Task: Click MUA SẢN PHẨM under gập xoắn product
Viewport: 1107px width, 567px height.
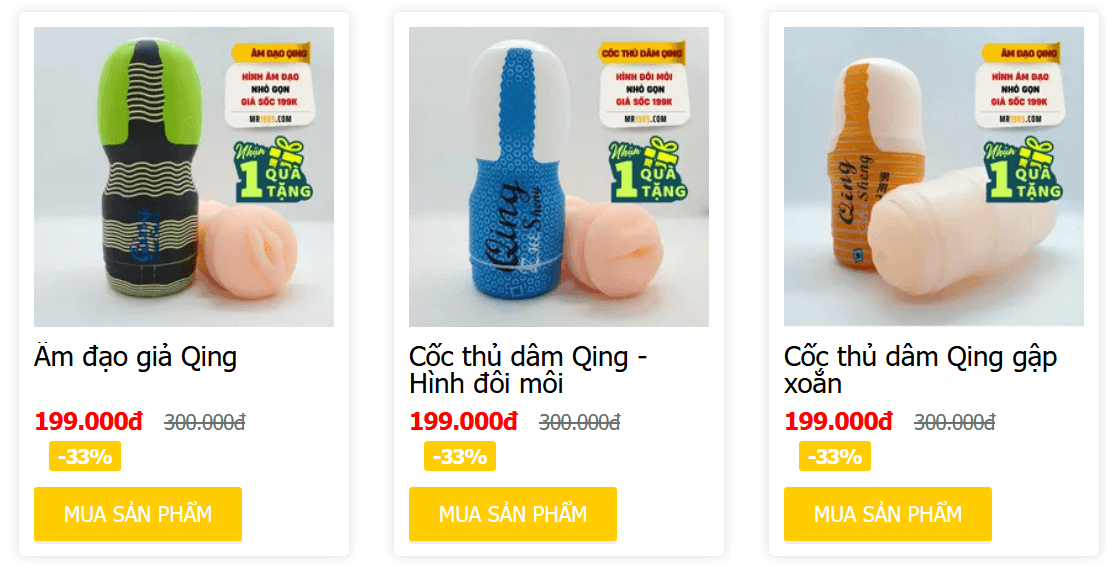Action: click(x=887, y=514)
